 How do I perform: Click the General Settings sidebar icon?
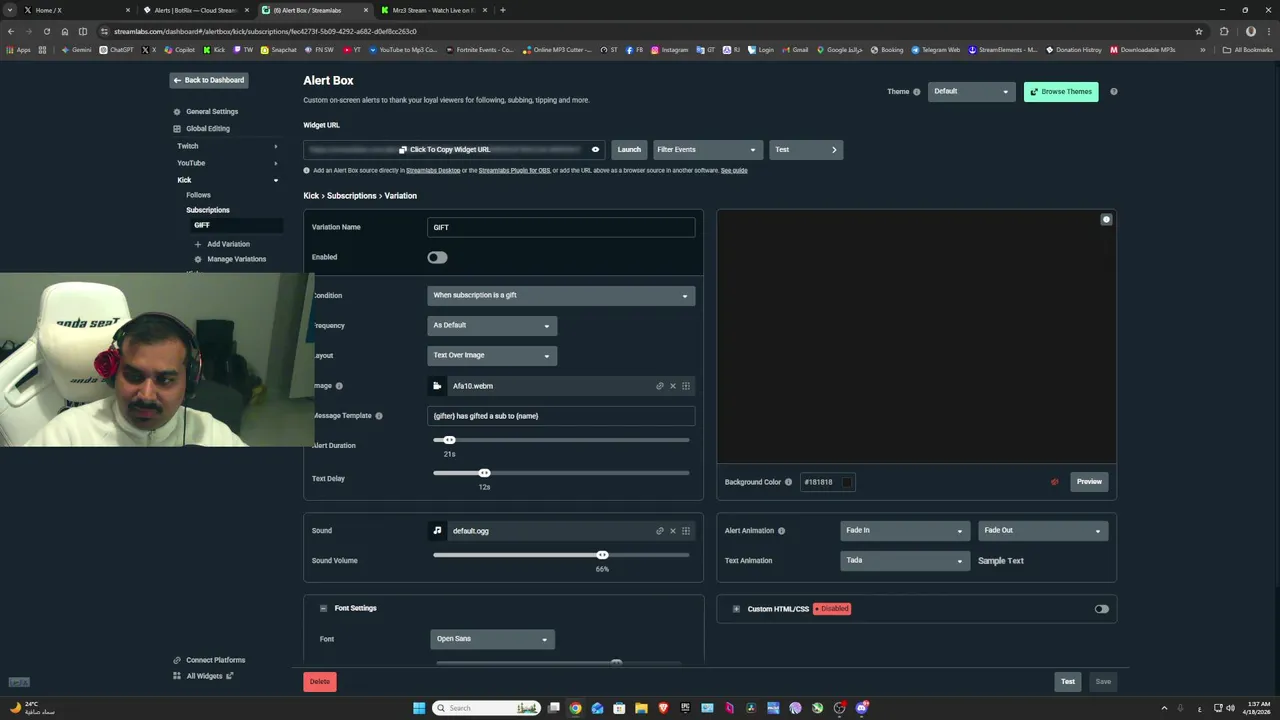[177, 112]
